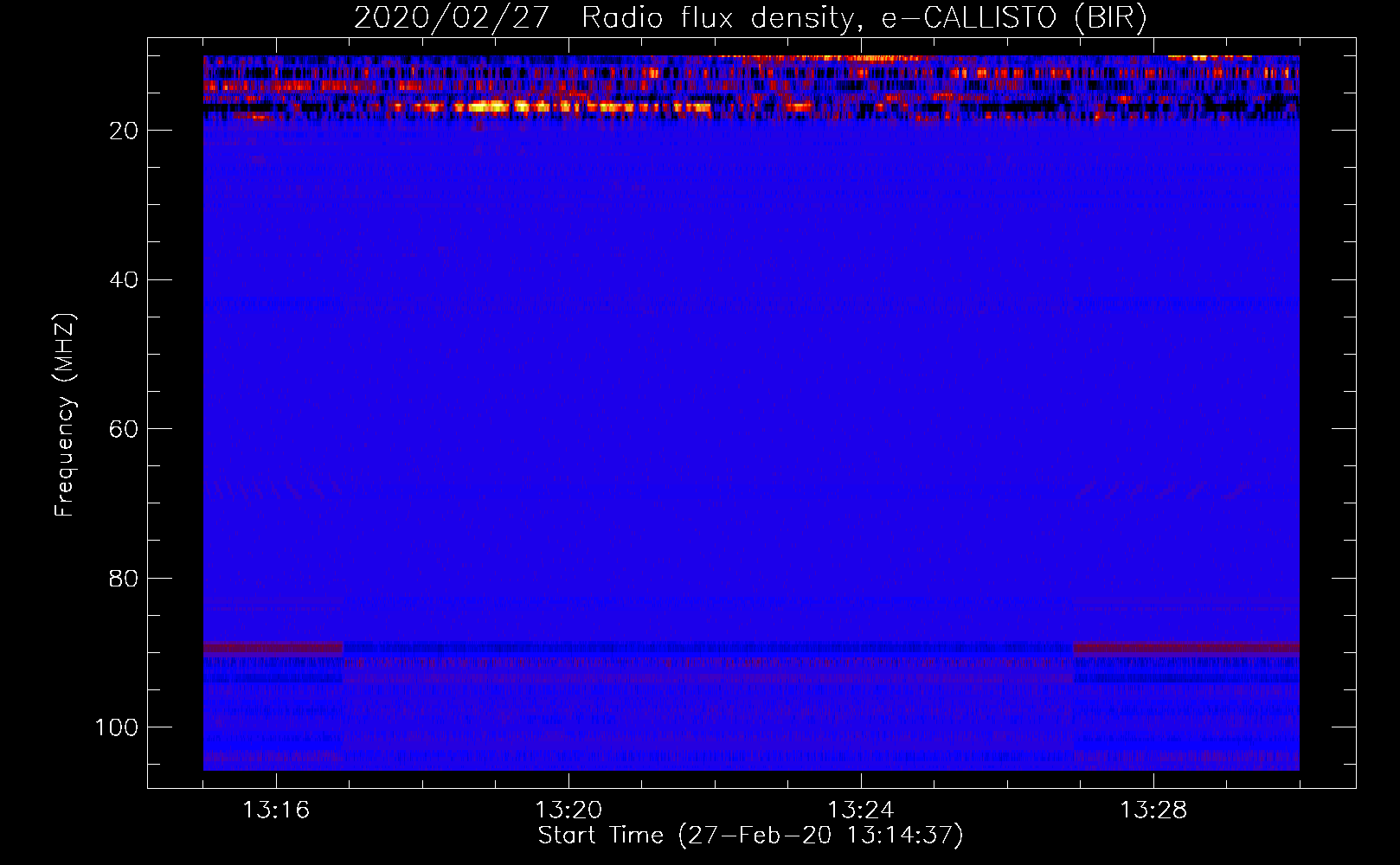Click the "Frequency (MHZ)" y-axis label
Viewport: 1400px width, 865px height.
[x=65, y=413]
